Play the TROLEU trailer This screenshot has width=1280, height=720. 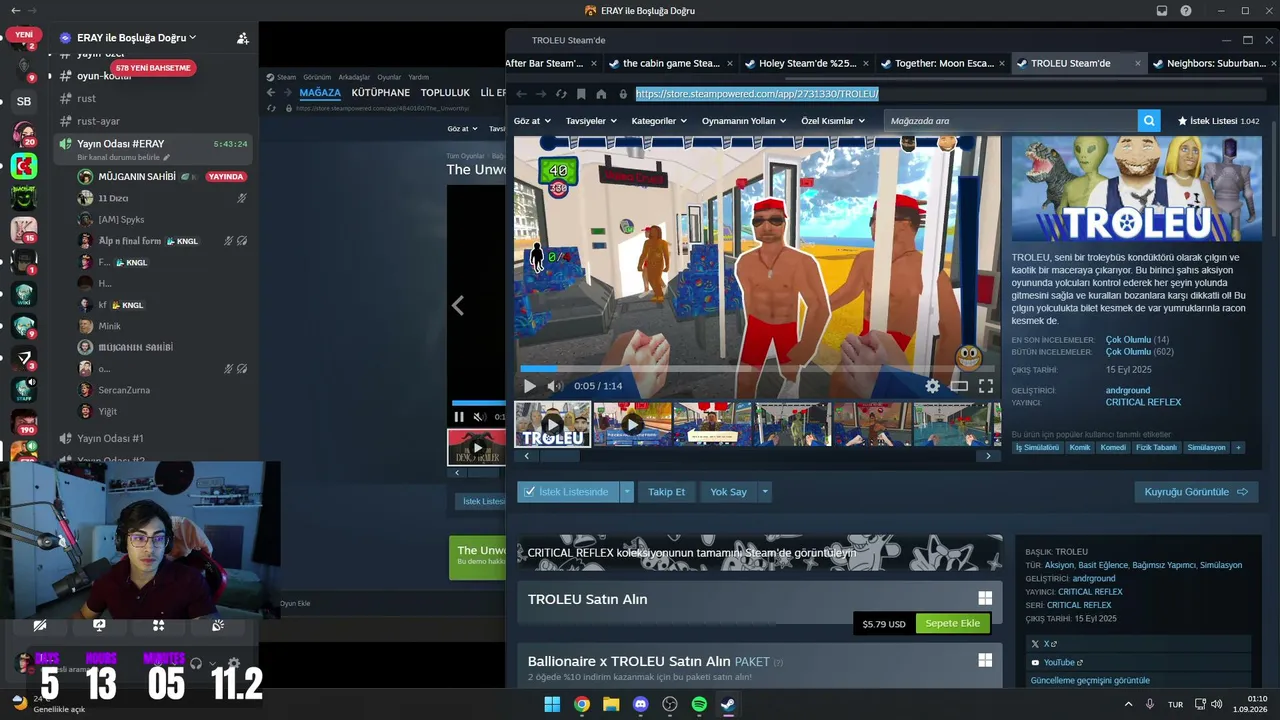tap(530, 386)
